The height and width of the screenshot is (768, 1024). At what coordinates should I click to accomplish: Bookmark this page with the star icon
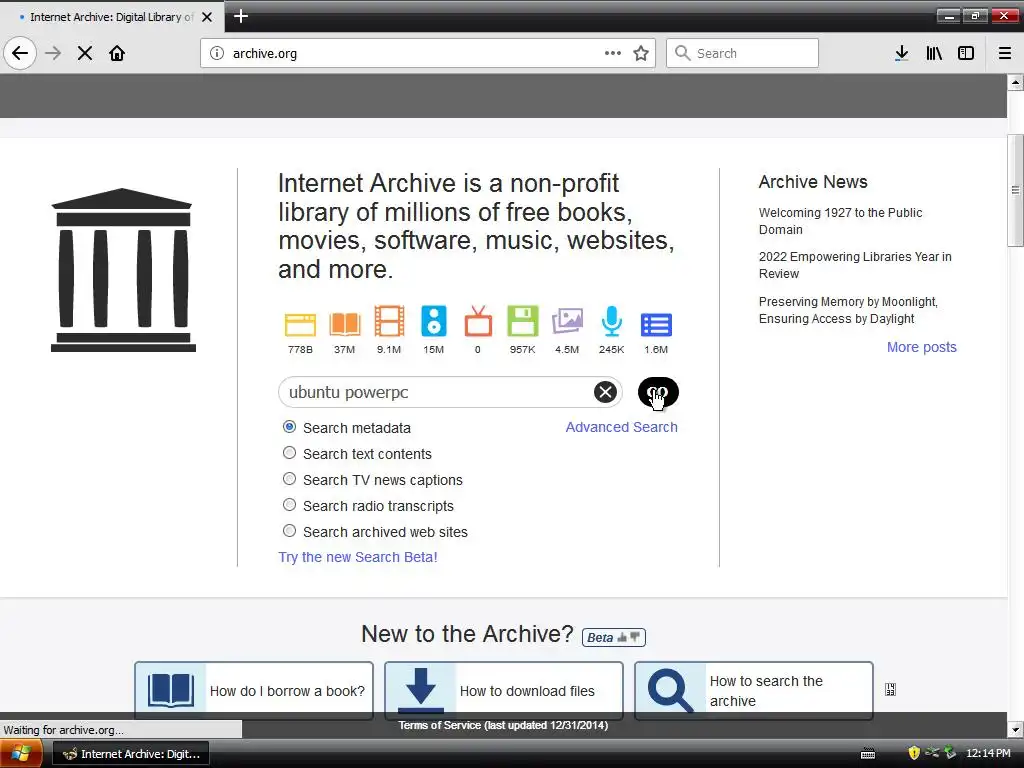tap(641, 53)
